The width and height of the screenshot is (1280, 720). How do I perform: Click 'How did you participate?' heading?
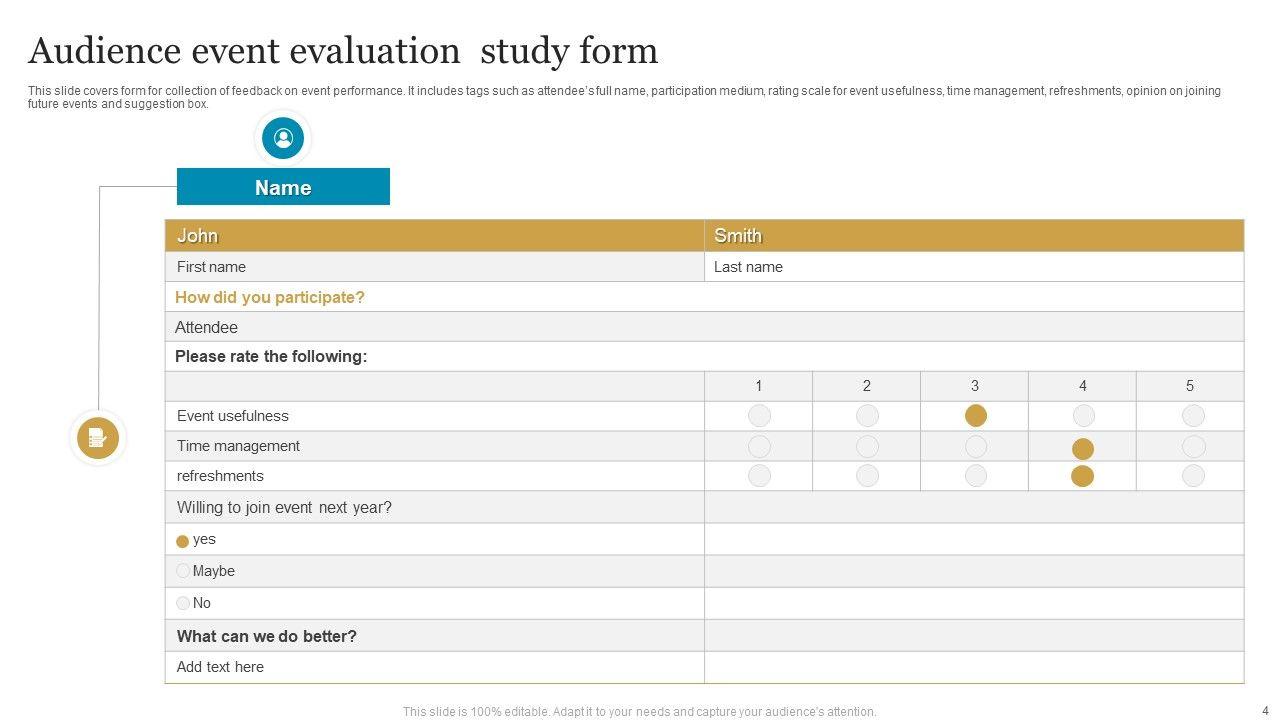tap(270, 297)
